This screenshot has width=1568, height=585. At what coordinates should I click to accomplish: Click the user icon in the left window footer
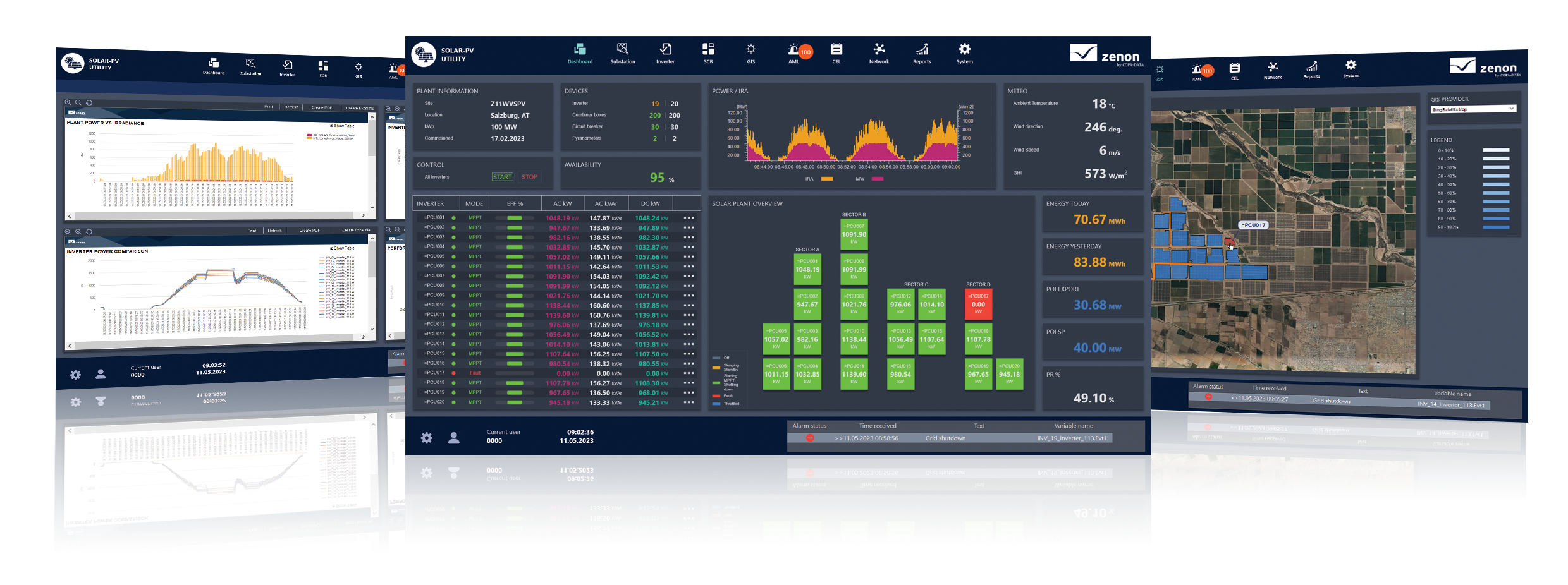(101, 374)
